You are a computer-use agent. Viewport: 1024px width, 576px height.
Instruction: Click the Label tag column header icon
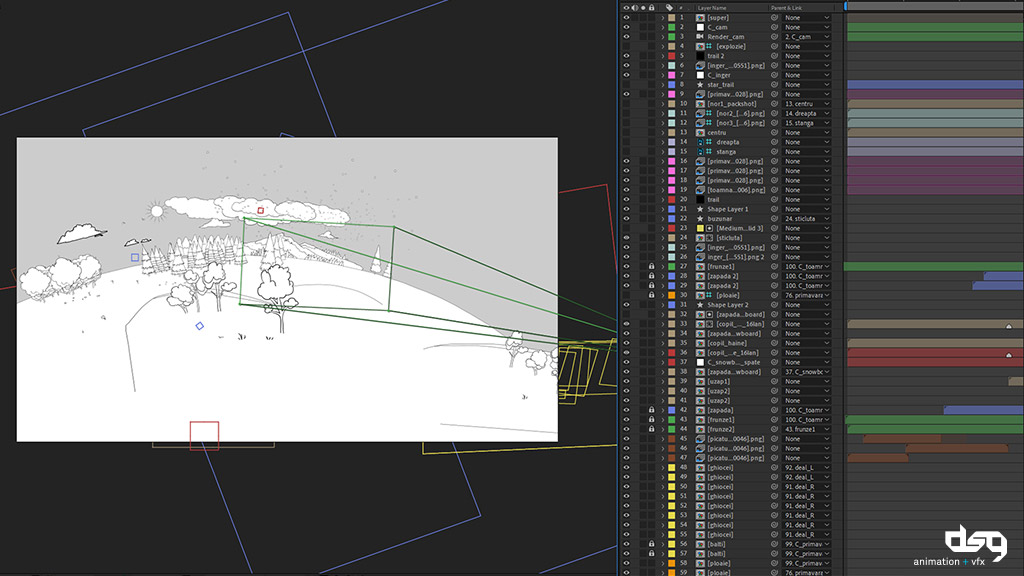(x=669, y=8)
